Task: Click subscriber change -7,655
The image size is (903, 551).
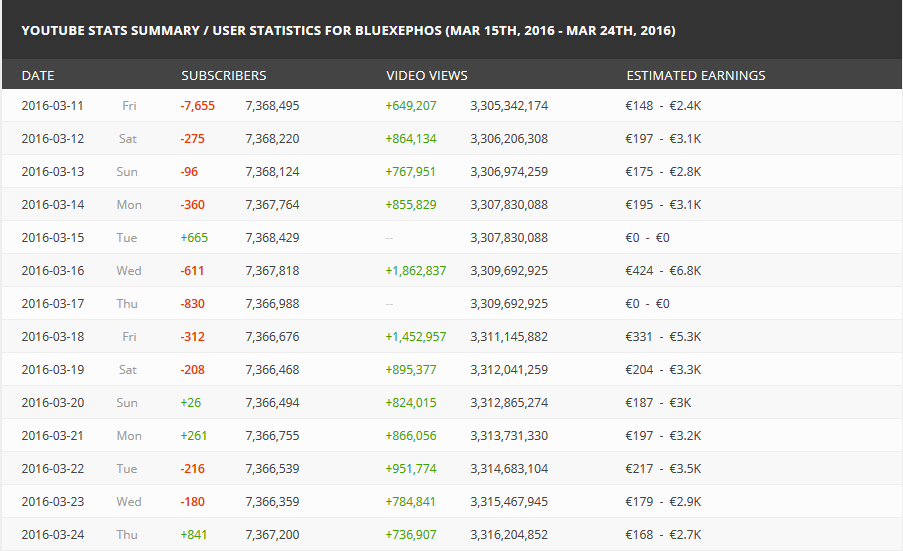Action: (x=198, y=106)
